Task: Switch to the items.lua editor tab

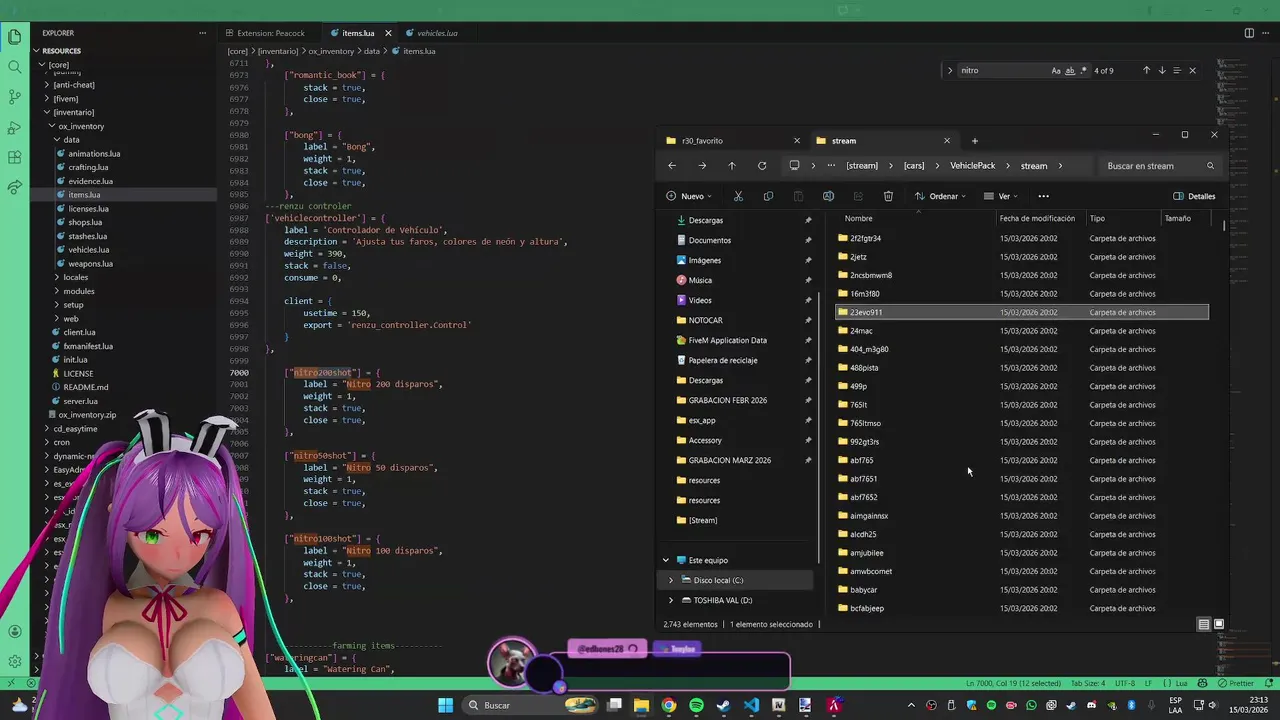Action: pos(358,33)
